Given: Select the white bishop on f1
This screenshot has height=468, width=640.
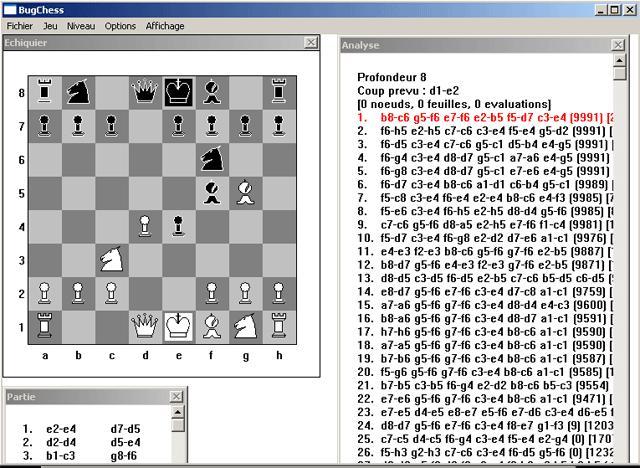Looking at the screenshot, I should point(212,327).
